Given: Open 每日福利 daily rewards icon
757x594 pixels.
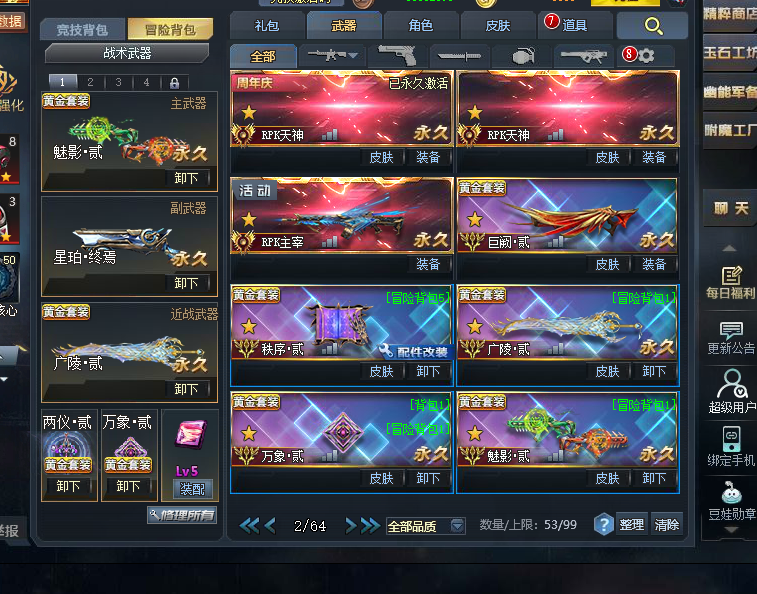Looking at the screenshot, I should point(730,283).
